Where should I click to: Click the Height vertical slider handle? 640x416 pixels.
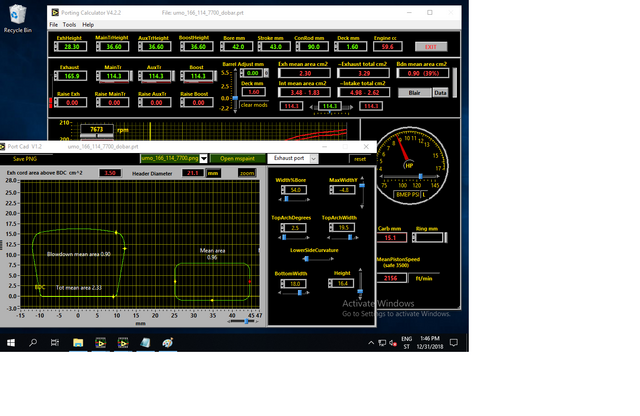tap(360, 291)
